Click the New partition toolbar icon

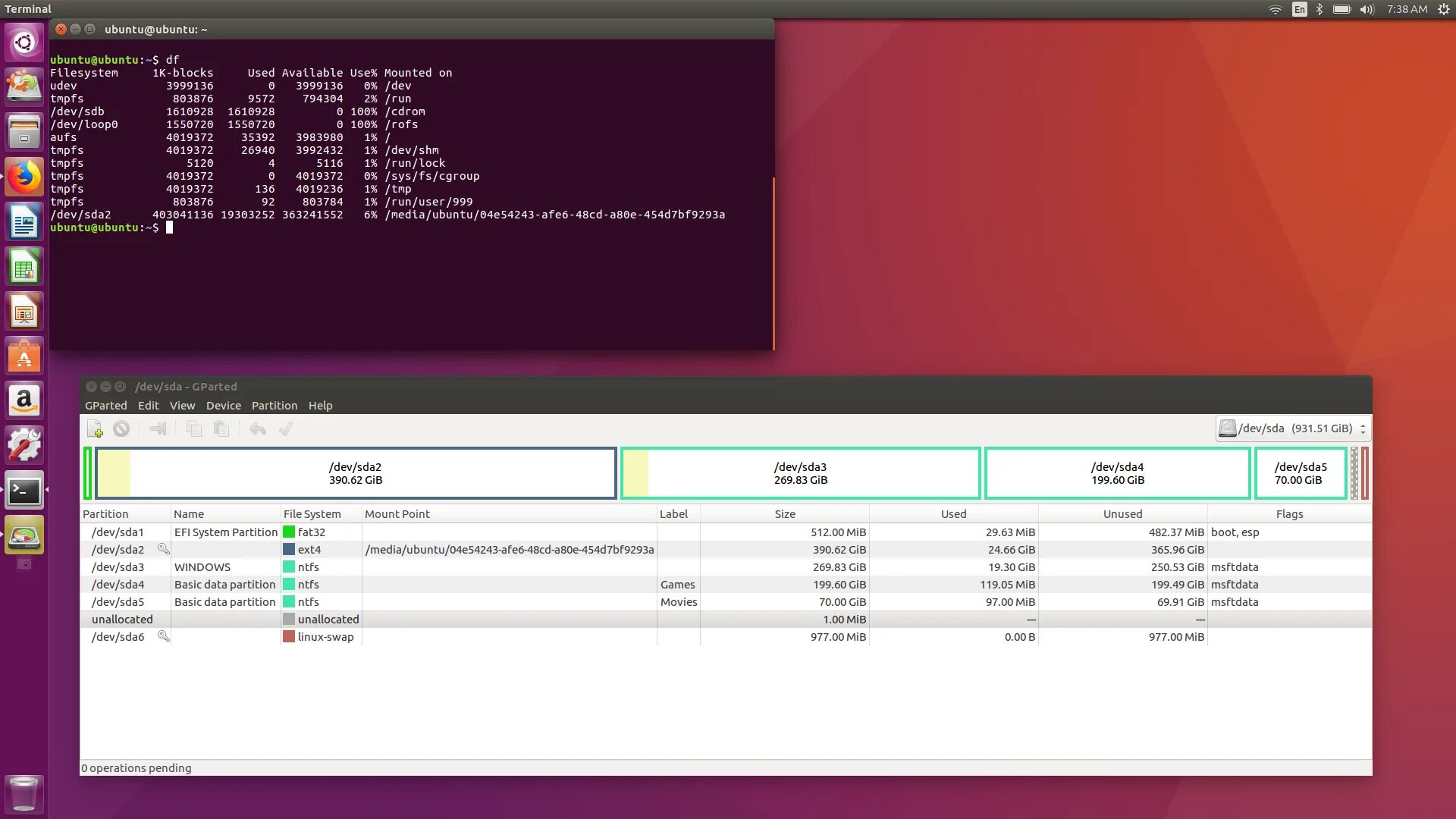95,429
